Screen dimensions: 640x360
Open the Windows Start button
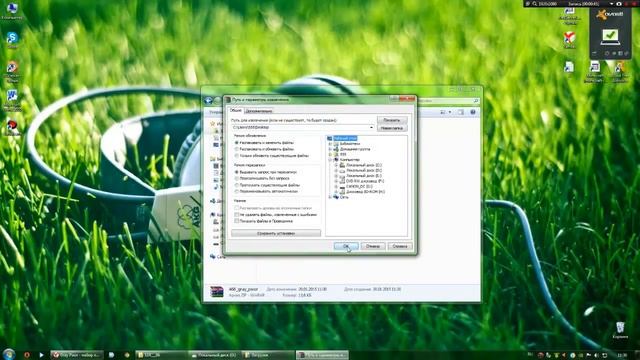click(x=8, y=354)
